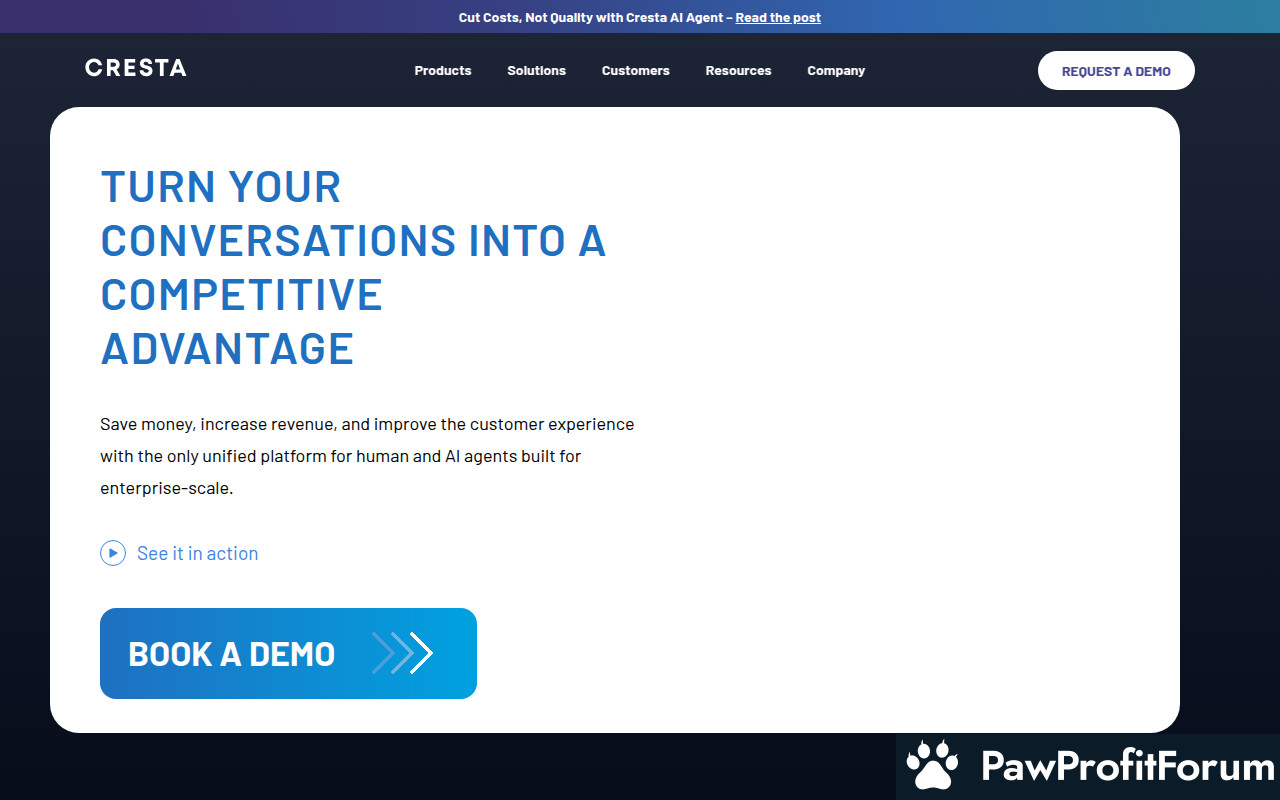
Task: Expand the Resources dropdown
Action: coord(738,71)
